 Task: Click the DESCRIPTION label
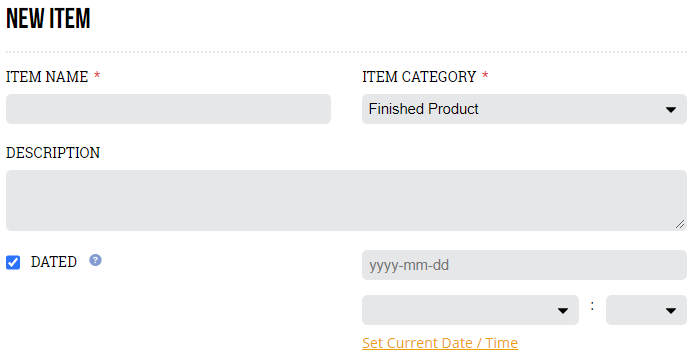coord(53,153)
